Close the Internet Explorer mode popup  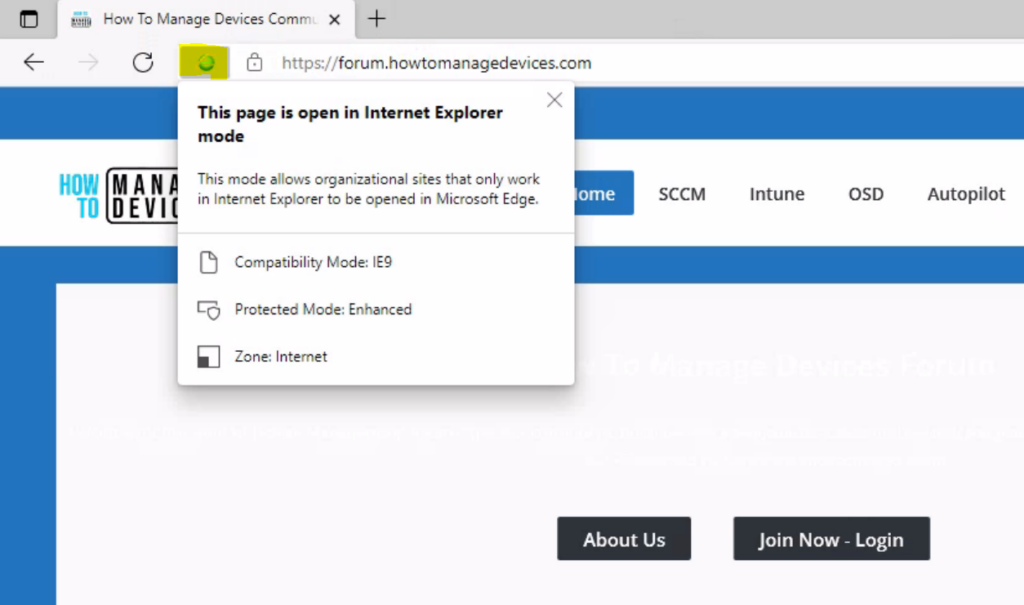tap(554, 100)
